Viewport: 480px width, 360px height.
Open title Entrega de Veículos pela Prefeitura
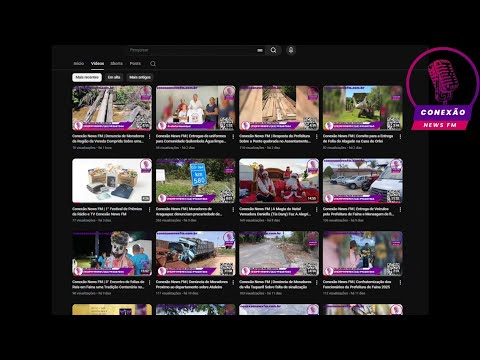pyautogui.click(x=359, y=211)
